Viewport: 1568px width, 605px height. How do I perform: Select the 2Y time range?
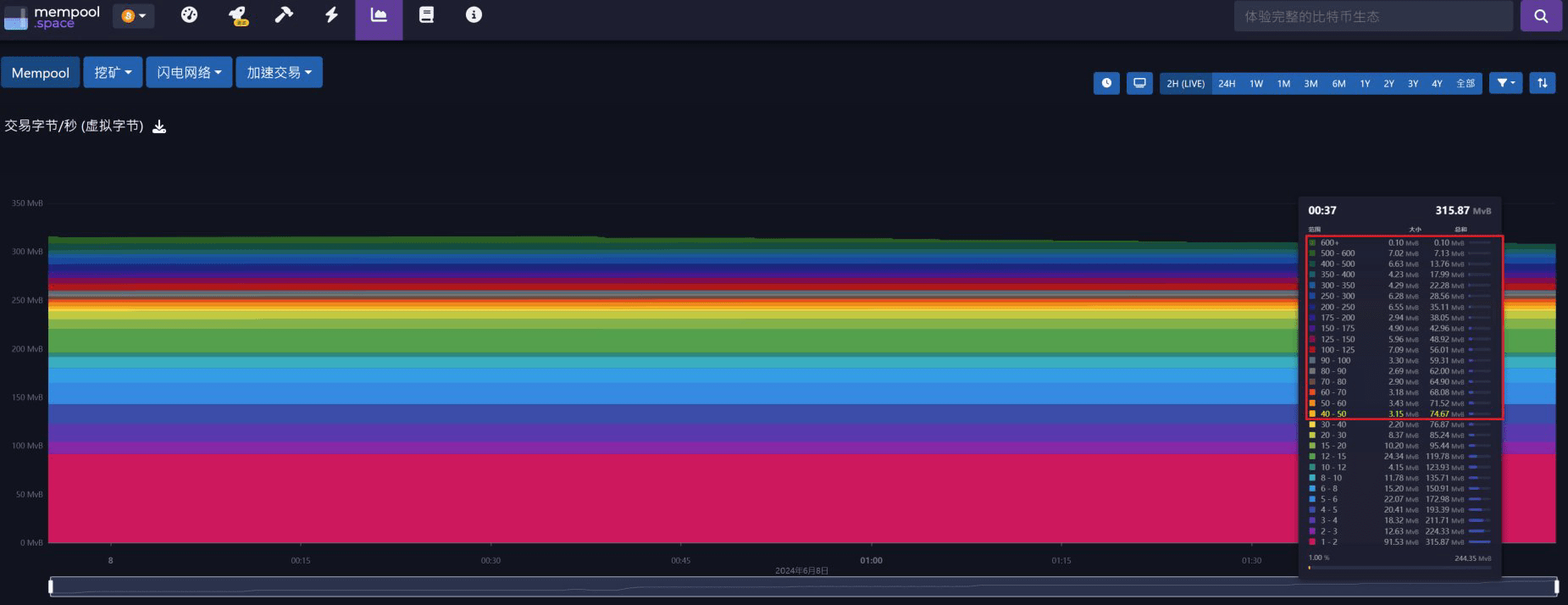point(1388,83)
